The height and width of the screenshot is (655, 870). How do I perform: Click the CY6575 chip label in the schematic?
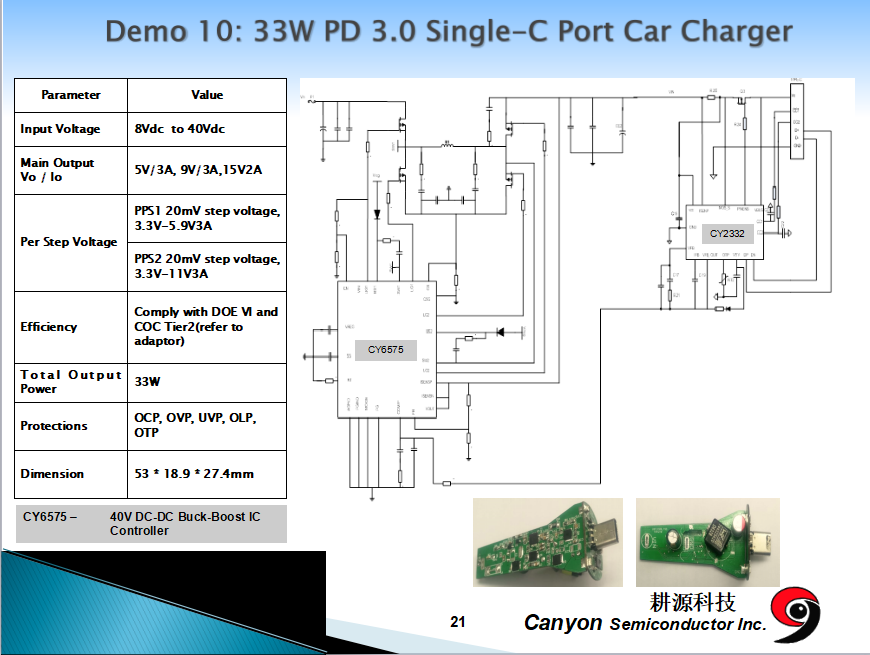(386, 350)
